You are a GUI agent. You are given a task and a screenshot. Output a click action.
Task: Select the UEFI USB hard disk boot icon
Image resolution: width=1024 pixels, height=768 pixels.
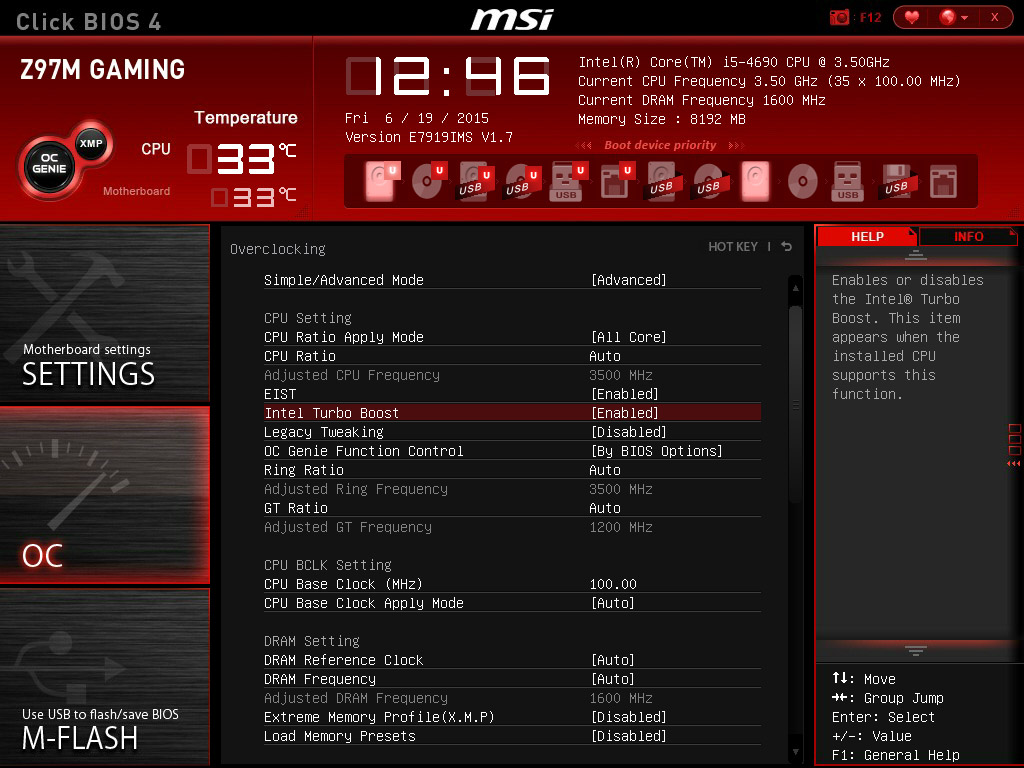[475, 181]
